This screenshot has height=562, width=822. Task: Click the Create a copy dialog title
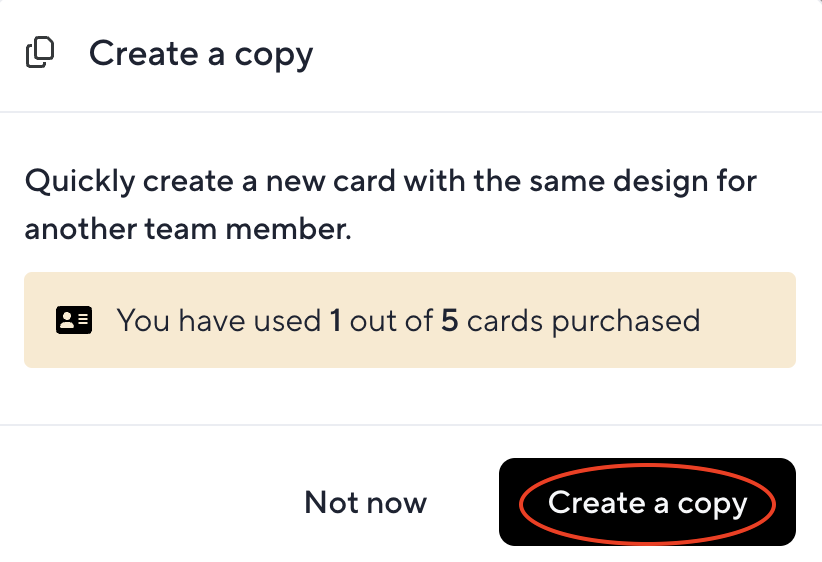(201, 54)
